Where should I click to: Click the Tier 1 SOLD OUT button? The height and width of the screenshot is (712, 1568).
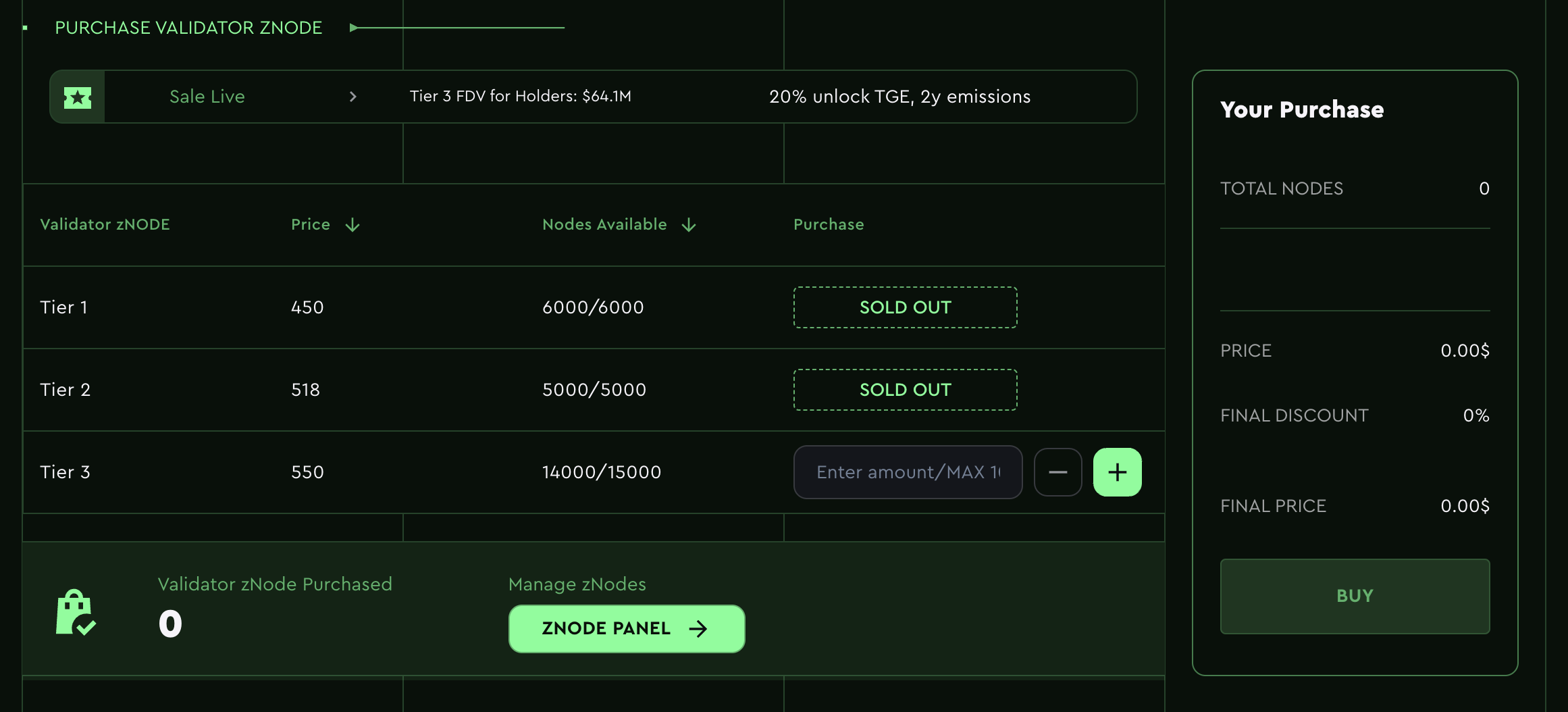[x=905, y=307]
